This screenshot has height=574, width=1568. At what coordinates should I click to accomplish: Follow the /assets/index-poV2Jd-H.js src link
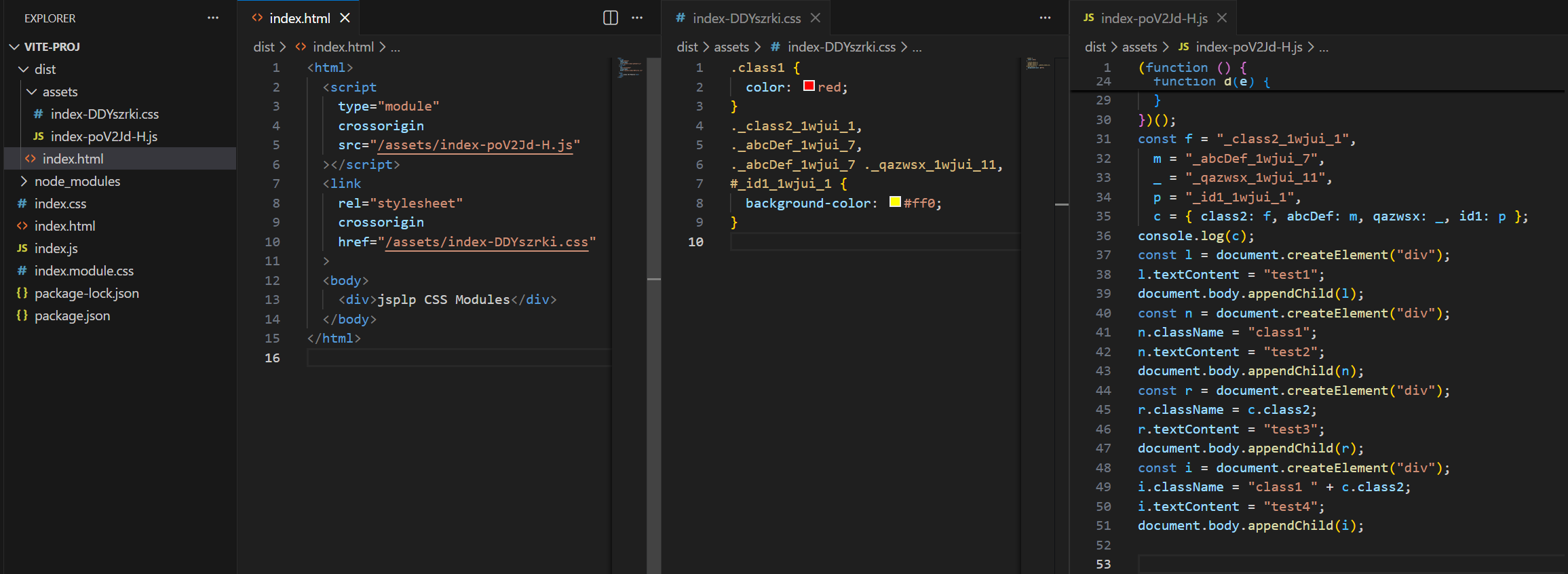[x=475, y=145]
